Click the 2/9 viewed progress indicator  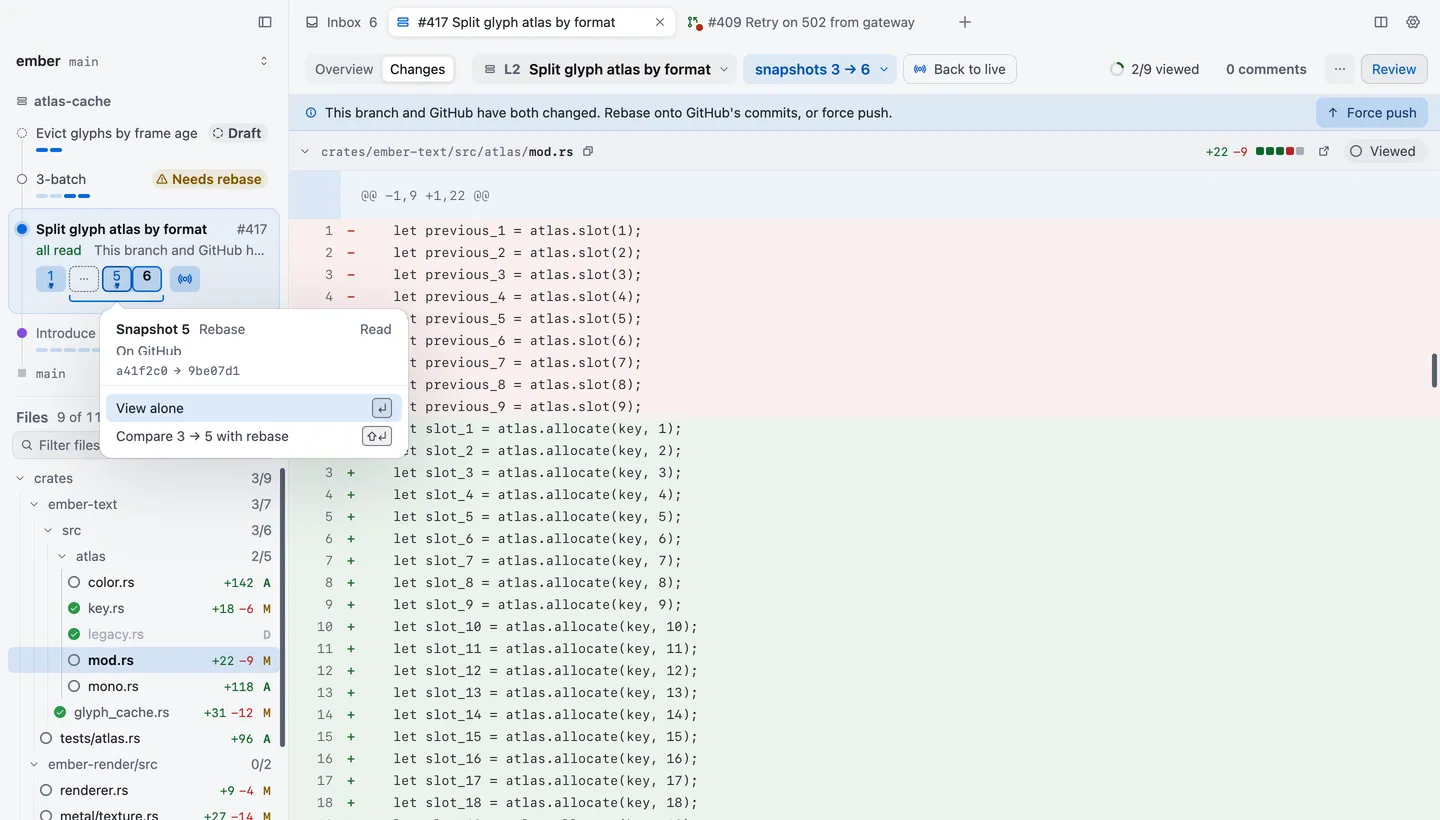[1154, 69]
